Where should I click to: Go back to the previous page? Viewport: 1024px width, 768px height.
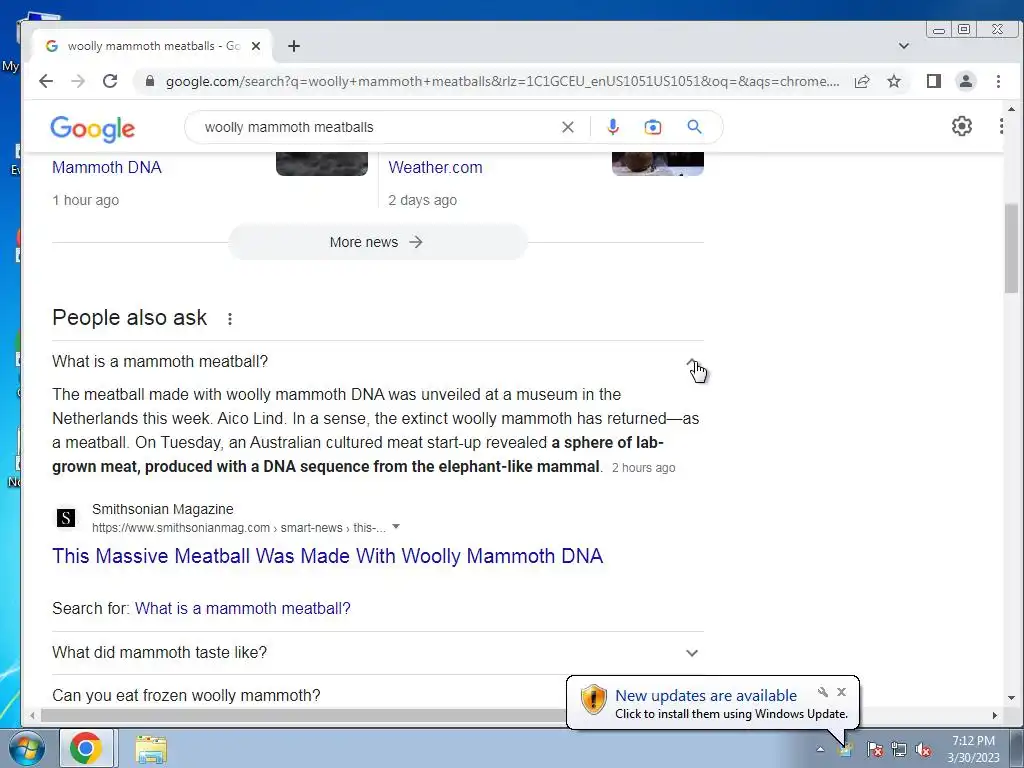(x=46, y=81)
